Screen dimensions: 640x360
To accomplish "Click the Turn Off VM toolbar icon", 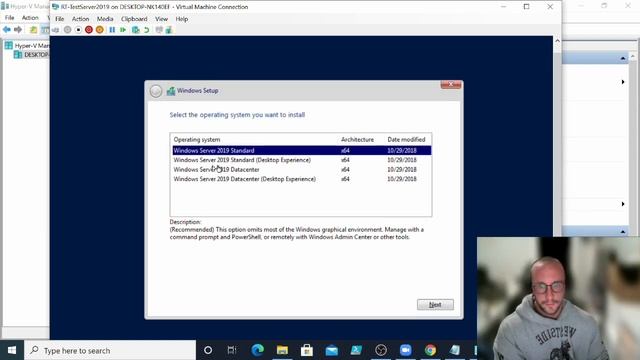I will 78,30.
